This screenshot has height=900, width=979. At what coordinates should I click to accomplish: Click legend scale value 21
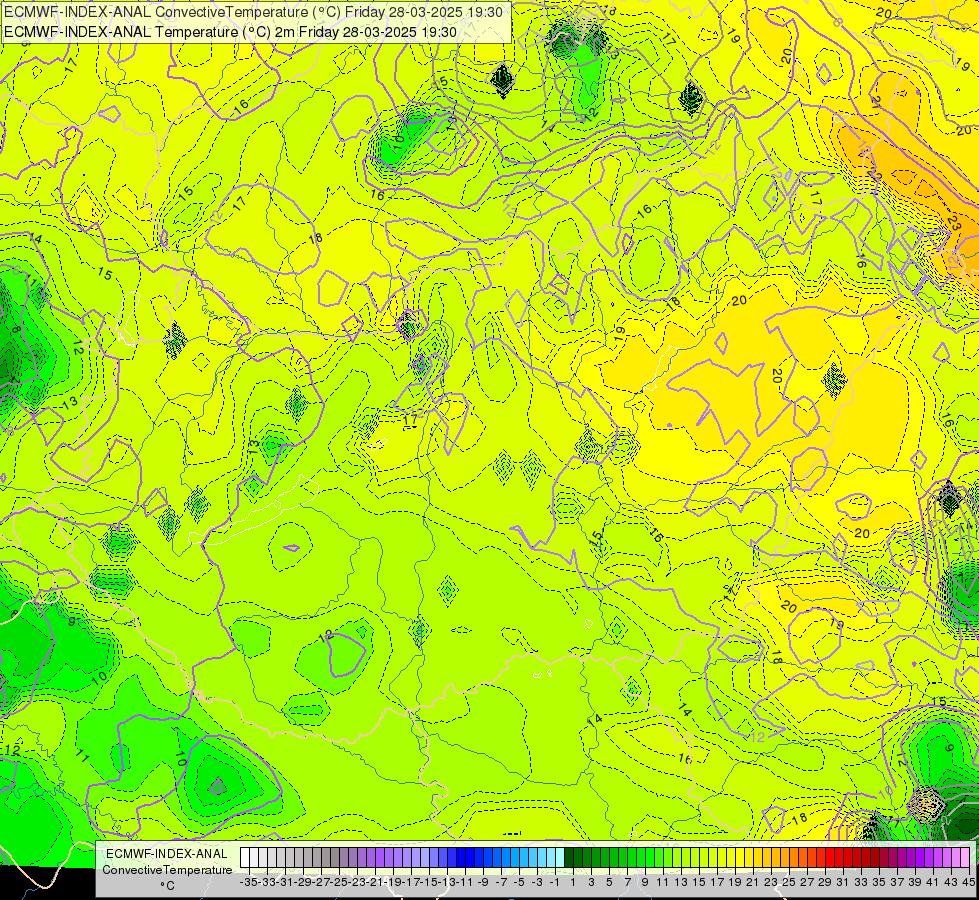pos(752,882)
